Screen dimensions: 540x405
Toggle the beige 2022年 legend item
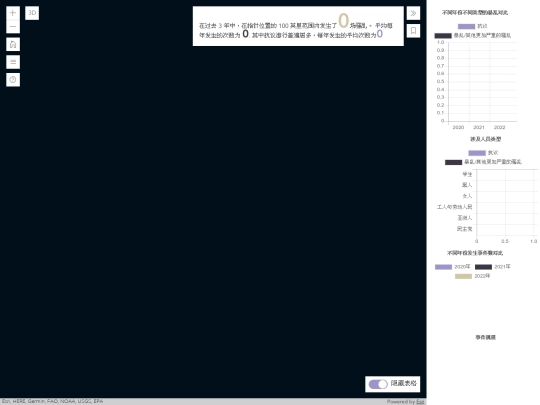coord(472,276)
